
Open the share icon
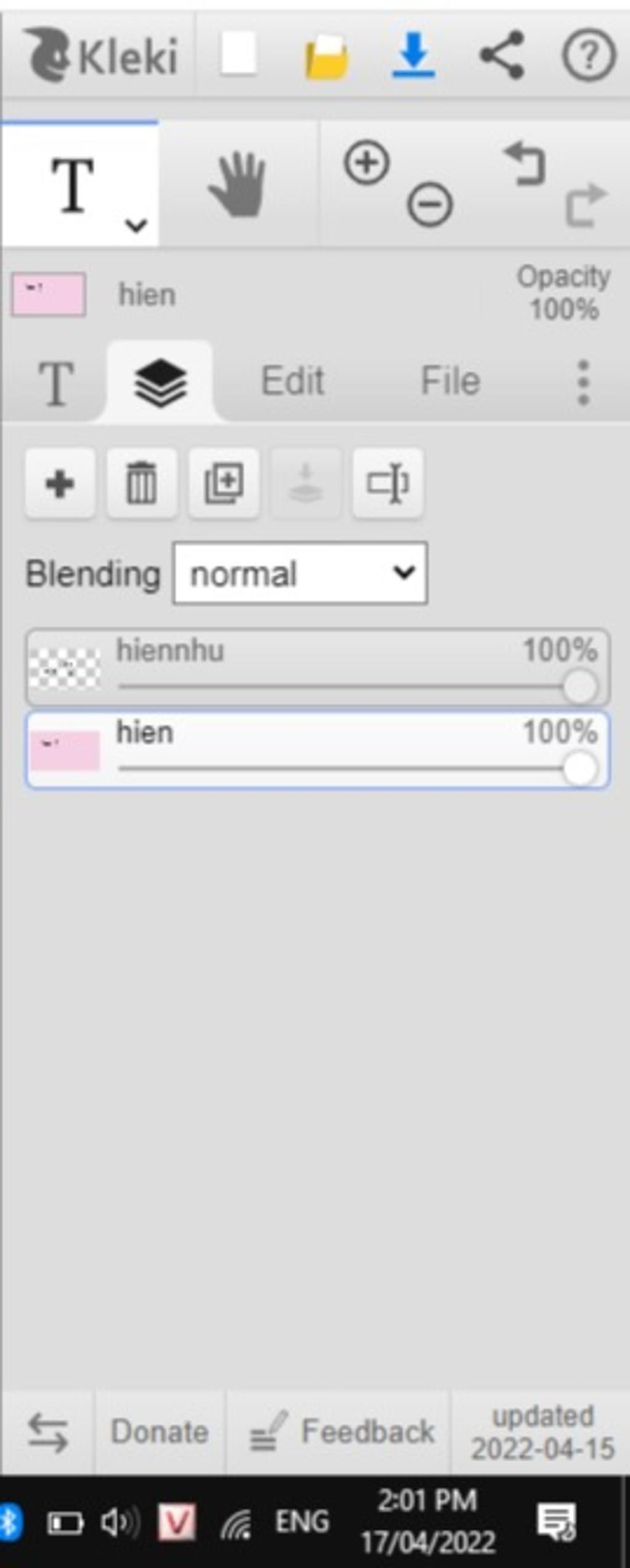502,55
